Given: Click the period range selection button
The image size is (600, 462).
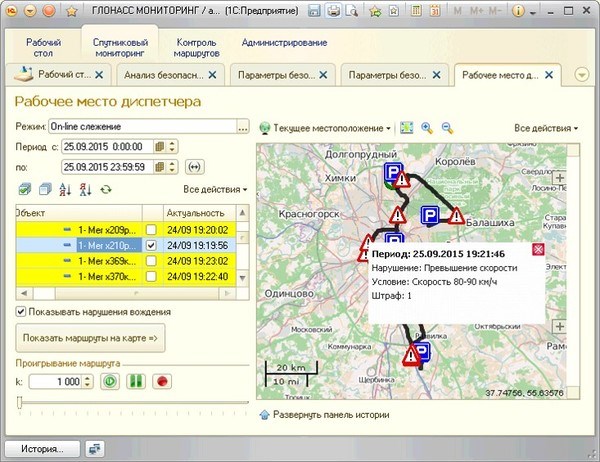Looking at the screenshot, I should 195,167.
